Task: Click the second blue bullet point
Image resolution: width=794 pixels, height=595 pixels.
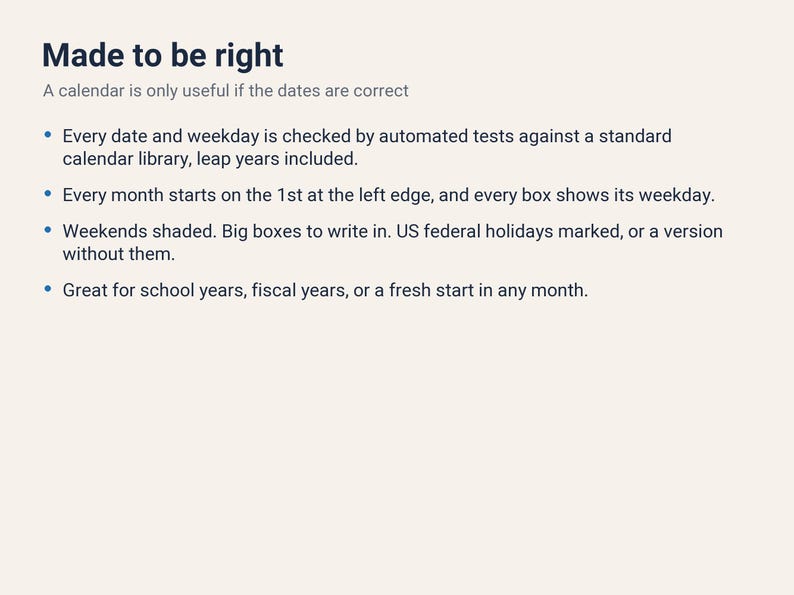Action: point(48,193)
